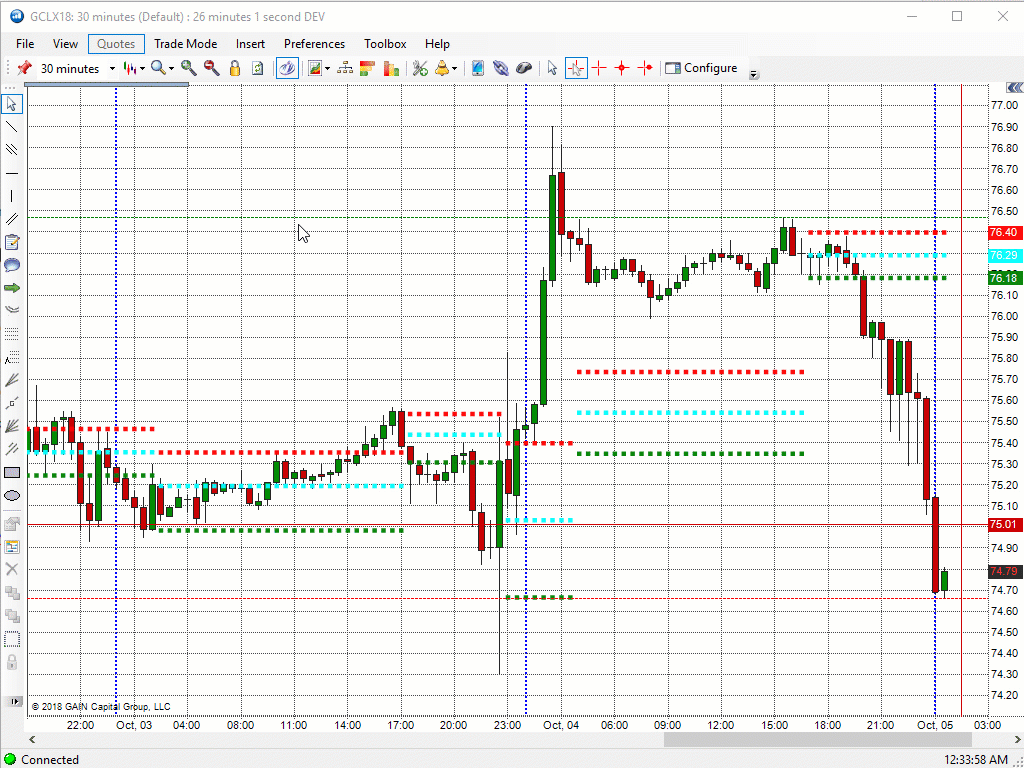1024x768 pixels.
Task: Toggle the pointer with crosshair cursor mode
Action: (x=576, y=68)
